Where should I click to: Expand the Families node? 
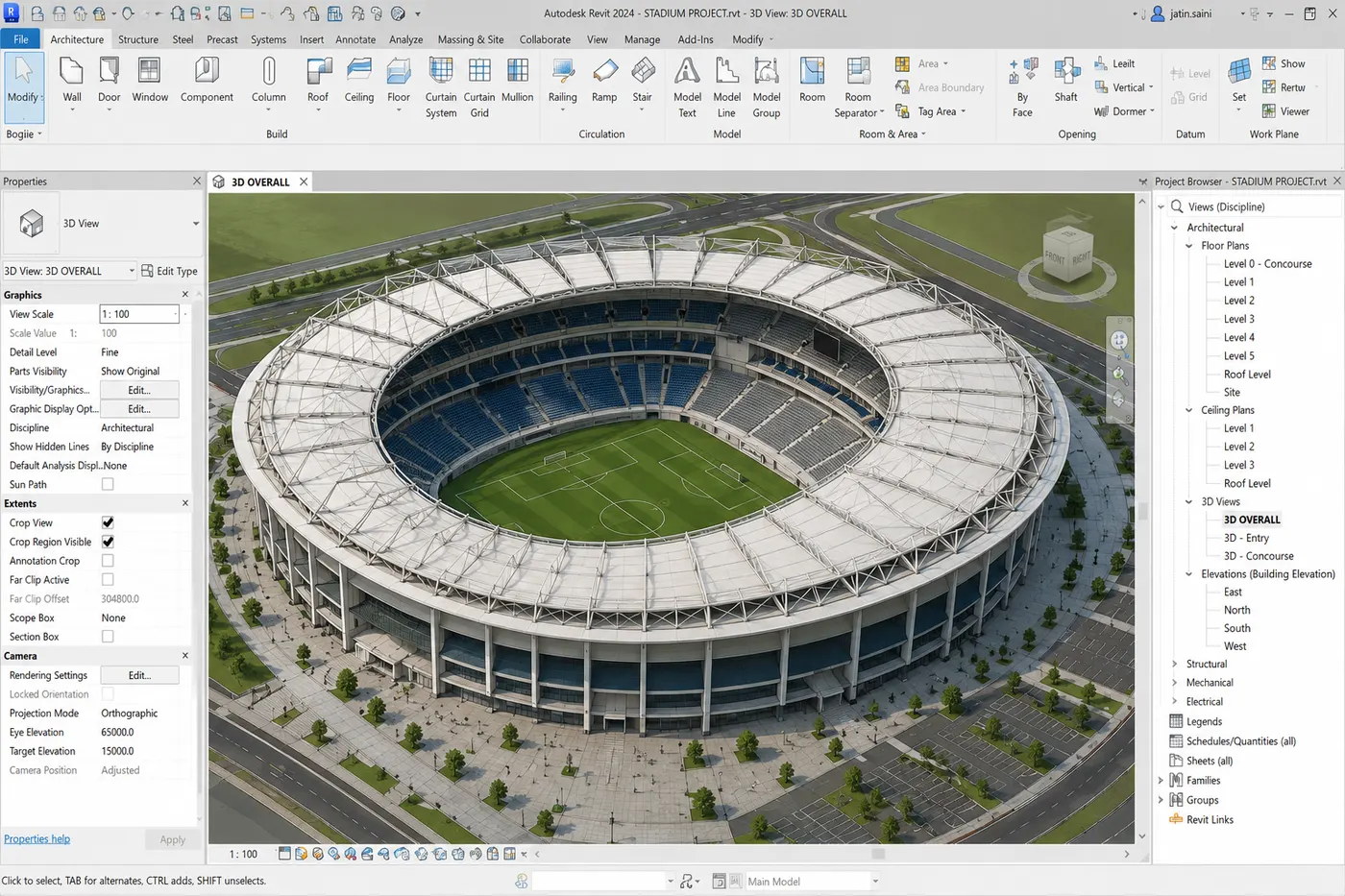1162,781
